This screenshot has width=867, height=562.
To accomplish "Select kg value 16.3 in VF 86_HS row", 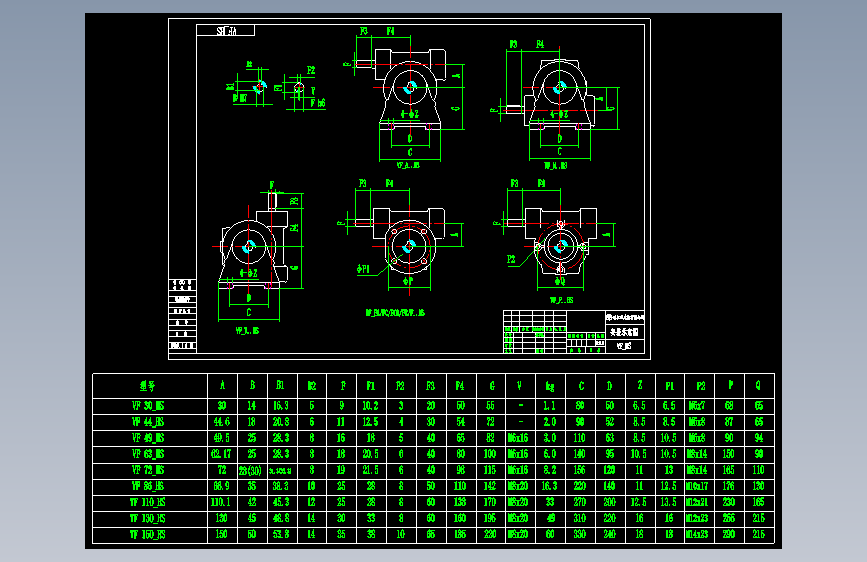I will point(549,486).
